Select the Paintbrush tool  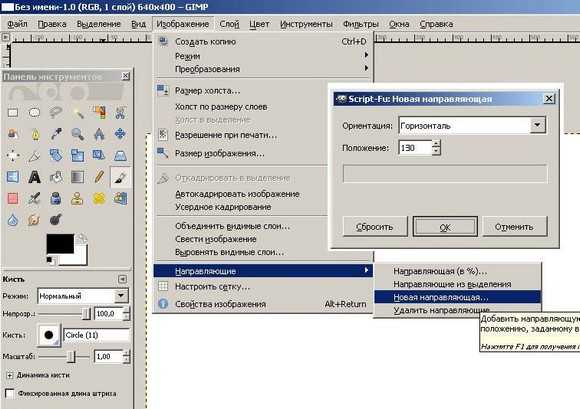pyautogui.click(x=120, y=177)
